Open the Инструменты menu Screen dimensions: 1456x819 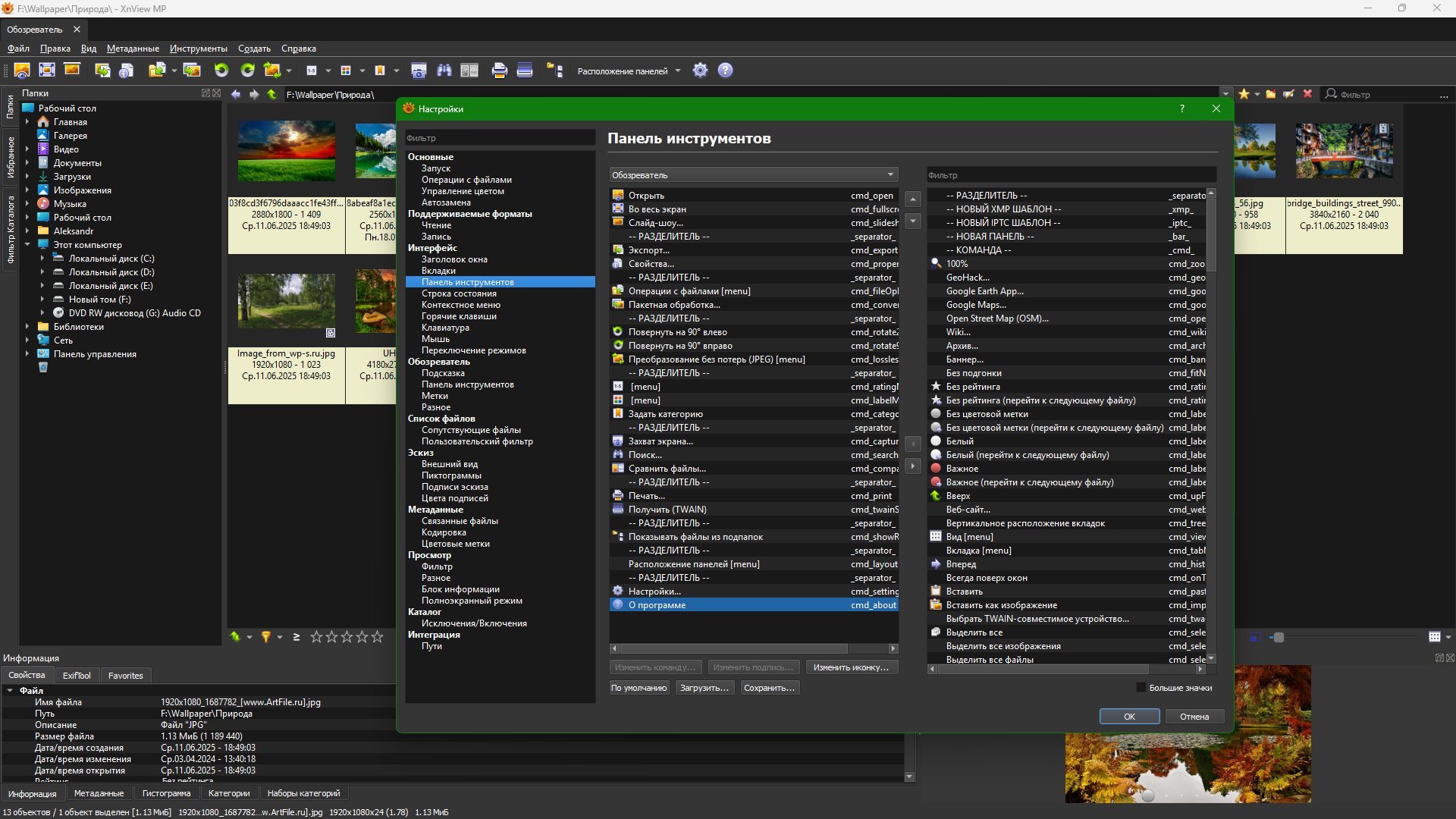point(198,49)
